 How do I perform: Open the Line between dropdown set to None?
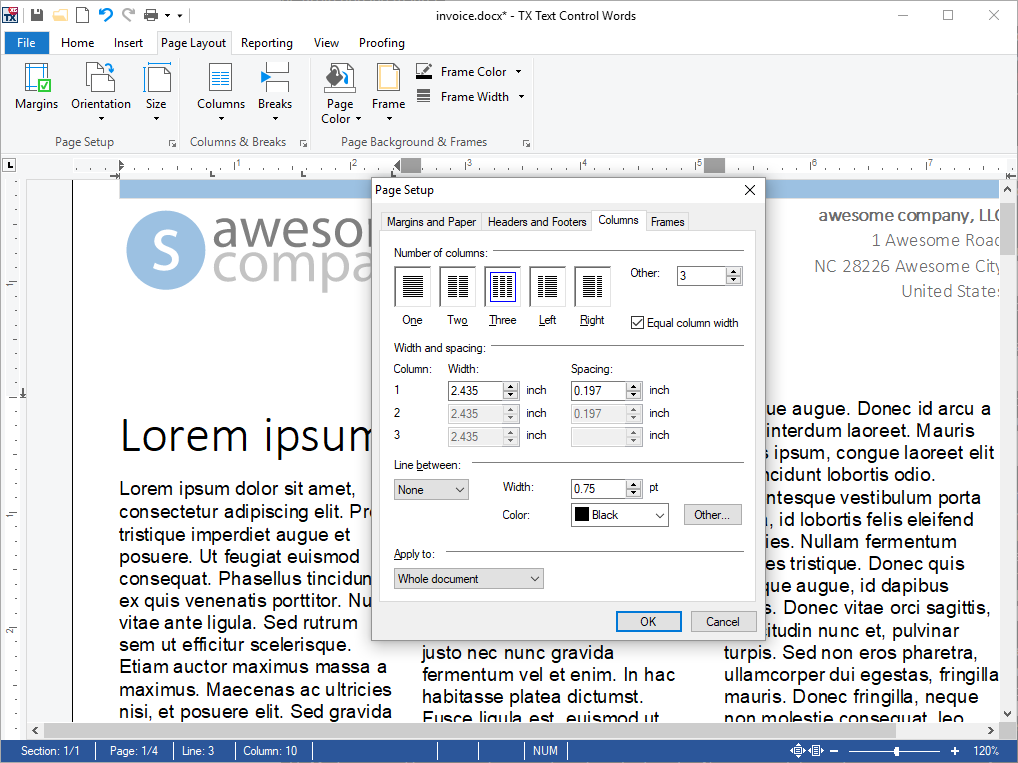click(x=431, y=489)
